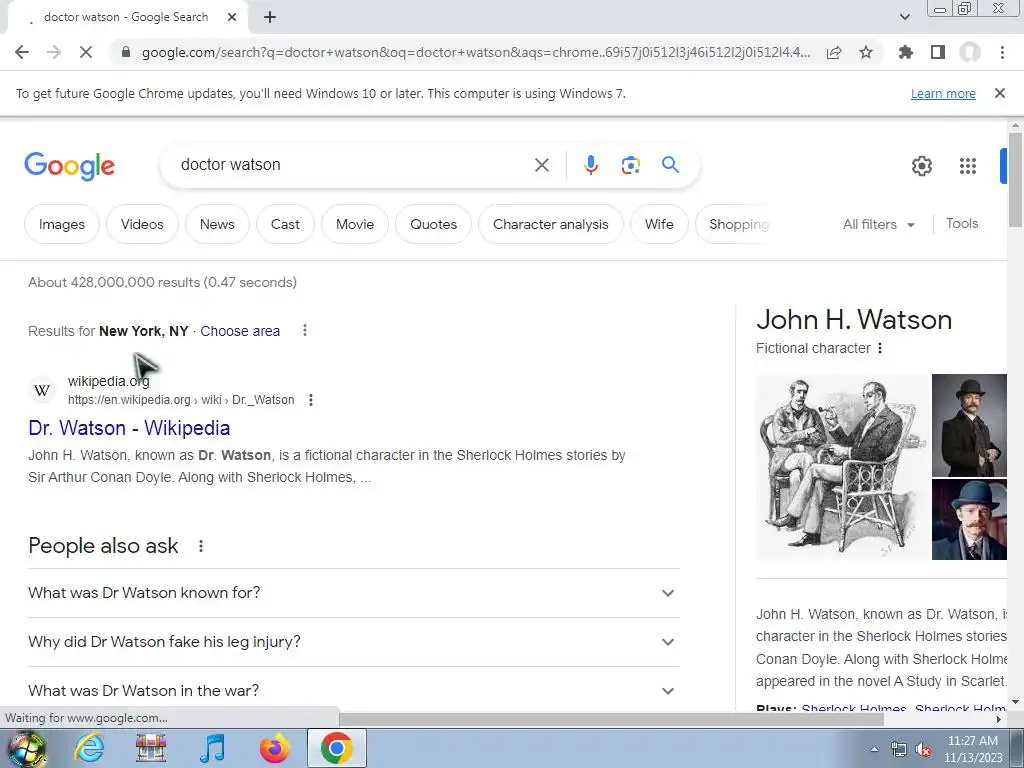Select the Movie filter chip
The height and width of the screenshot is (768, 1024).
click(x=355, y=224)
